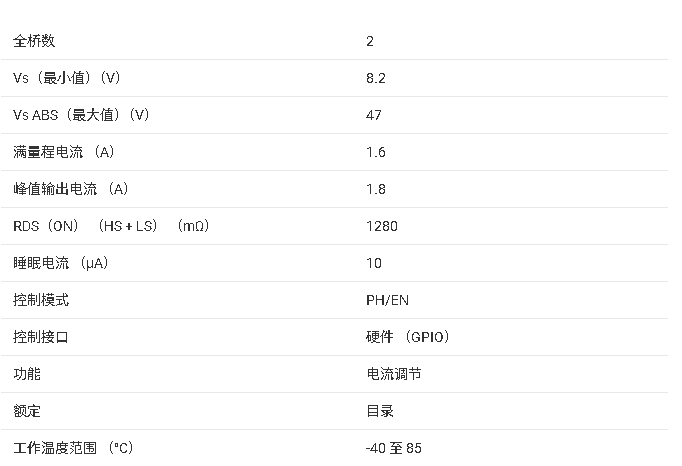This screenshot has width=682, height=466.
Task: Click the 8.2 minimum voltage value
Action: pos(375,78)
